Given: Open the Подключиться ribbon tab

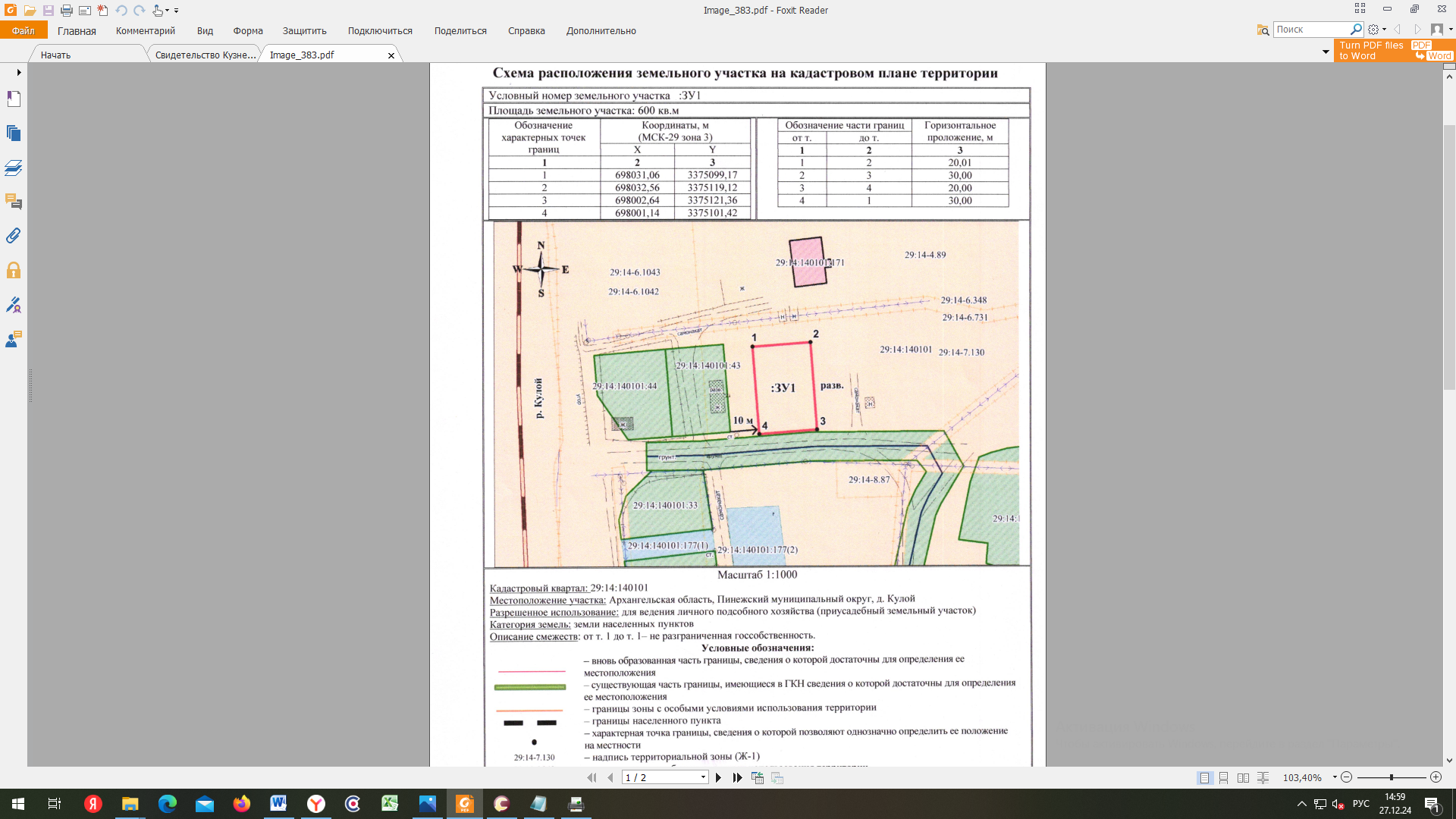Looking at the screenshot, I should click(380, 31).
